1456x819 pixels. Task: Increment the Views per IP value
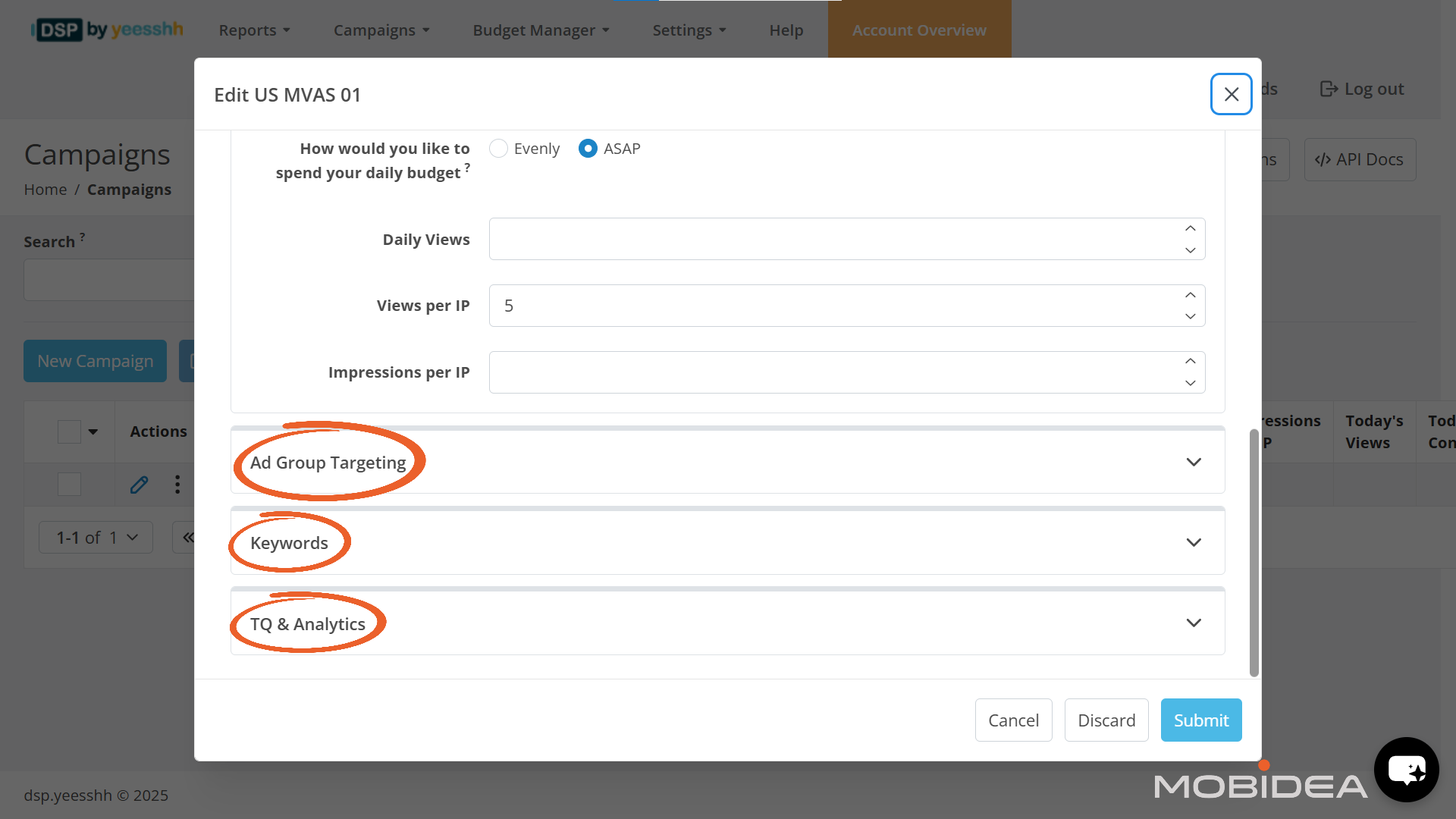point(1190,295)
